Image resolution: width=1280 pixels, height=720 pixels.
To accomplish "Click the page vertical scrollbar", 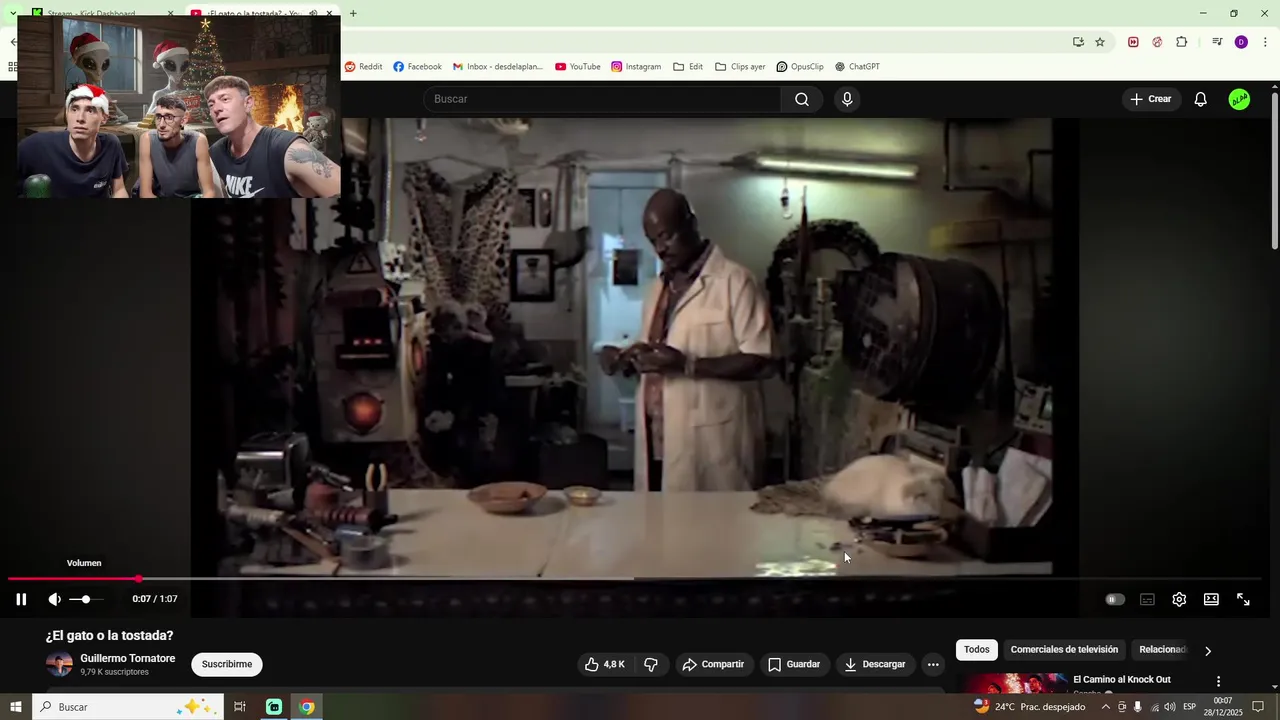I will 1274,170.
